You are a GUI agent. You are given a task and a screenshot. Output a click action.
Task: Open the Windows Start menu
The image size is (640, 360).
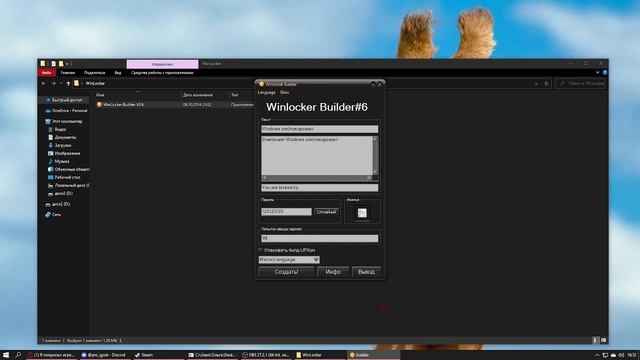click(x=6, y=355)
